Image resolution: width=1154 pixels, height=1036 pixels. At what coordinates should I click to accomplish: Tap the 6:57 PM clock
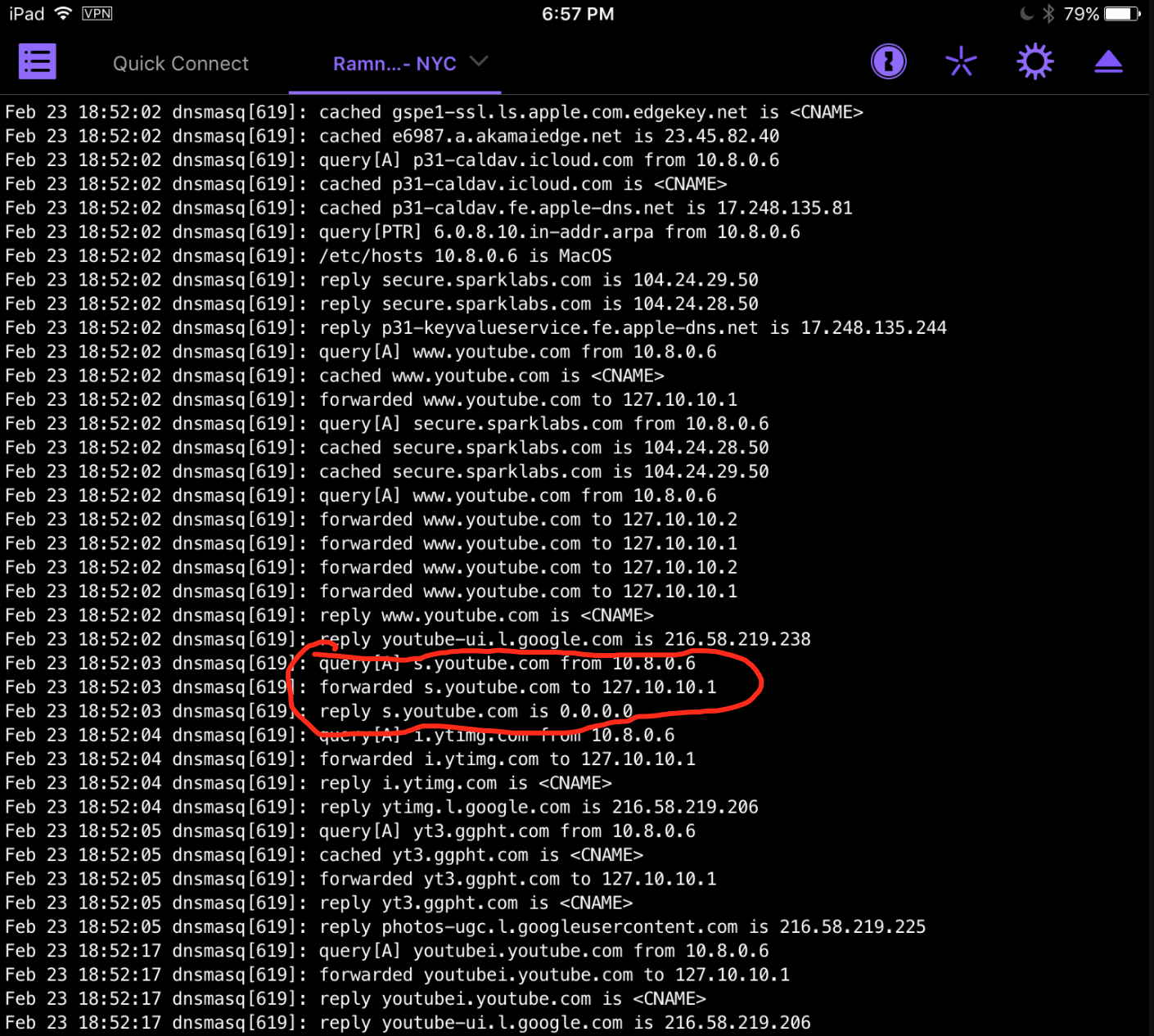(x=578, y=13)
